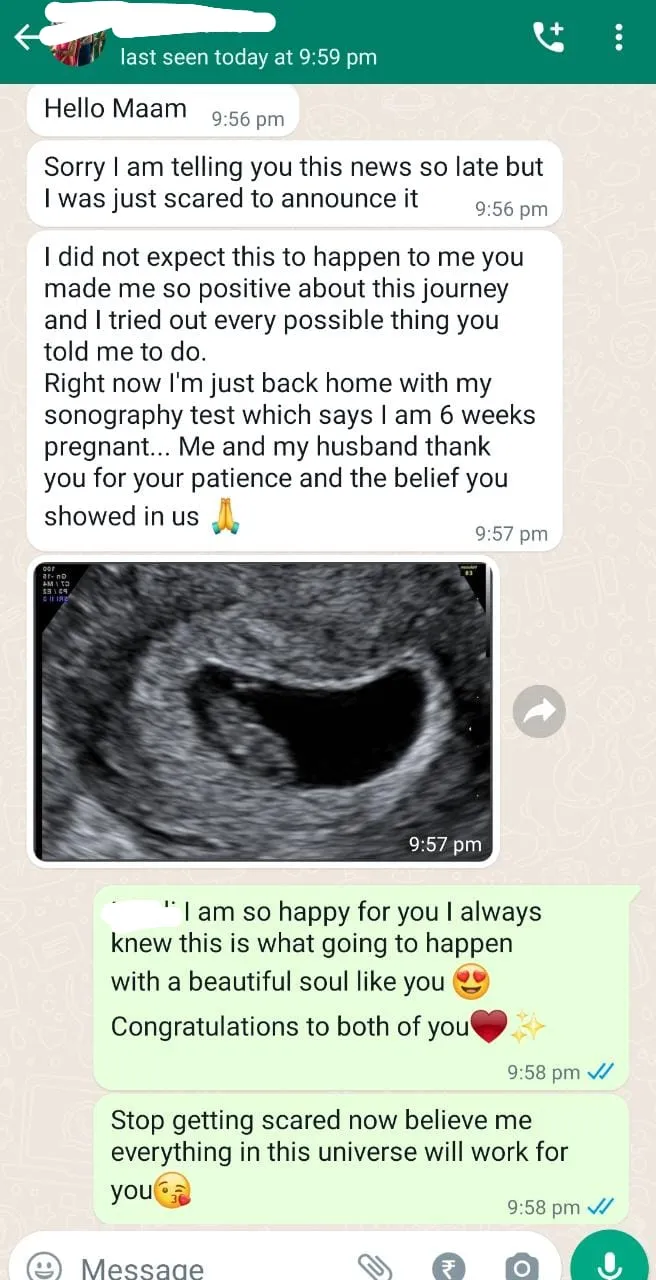This screenshot has height=1280, width=656.
Task: Start a call using the phone icon
Action: pyautogui.click(x=549, y=37)
